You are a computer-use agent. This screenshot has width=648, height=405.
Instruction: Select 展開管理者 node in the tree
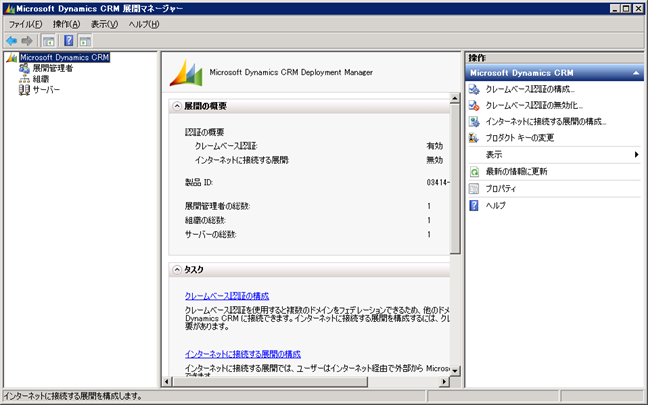pyautogui.click(x=52, y=69)
